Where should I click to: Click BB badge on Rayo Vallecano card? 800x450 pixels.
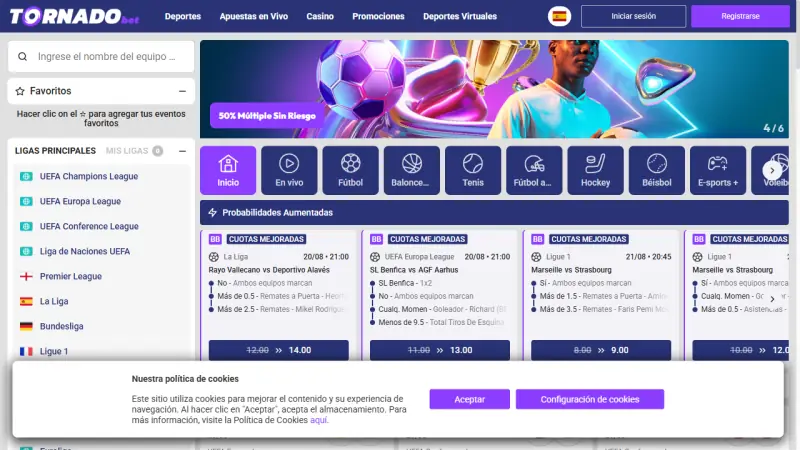point(215,239)
